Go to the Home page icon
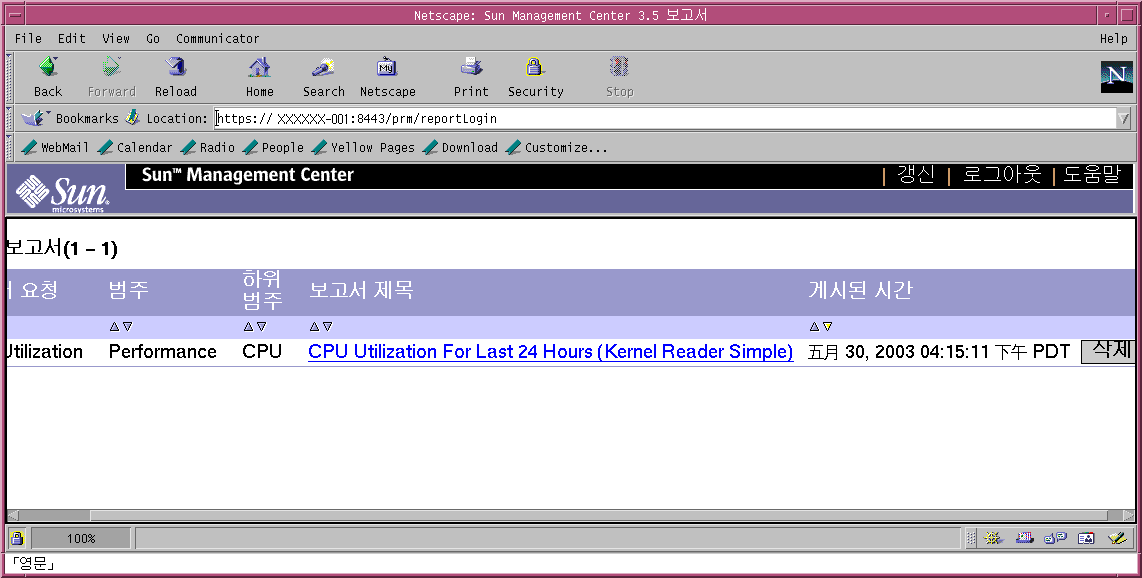The width and height of the screenshot is (1142, 578). 259,76
